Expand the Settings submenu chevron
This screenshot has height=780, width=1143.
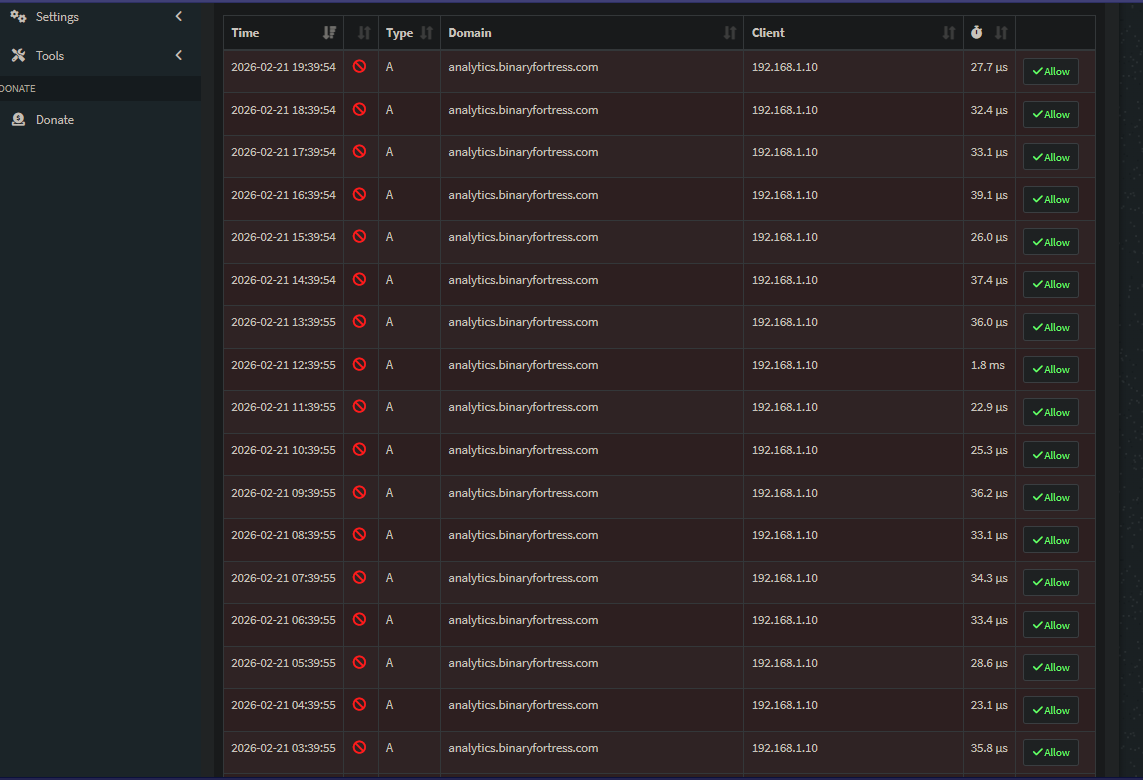click(x=179, y=16)
